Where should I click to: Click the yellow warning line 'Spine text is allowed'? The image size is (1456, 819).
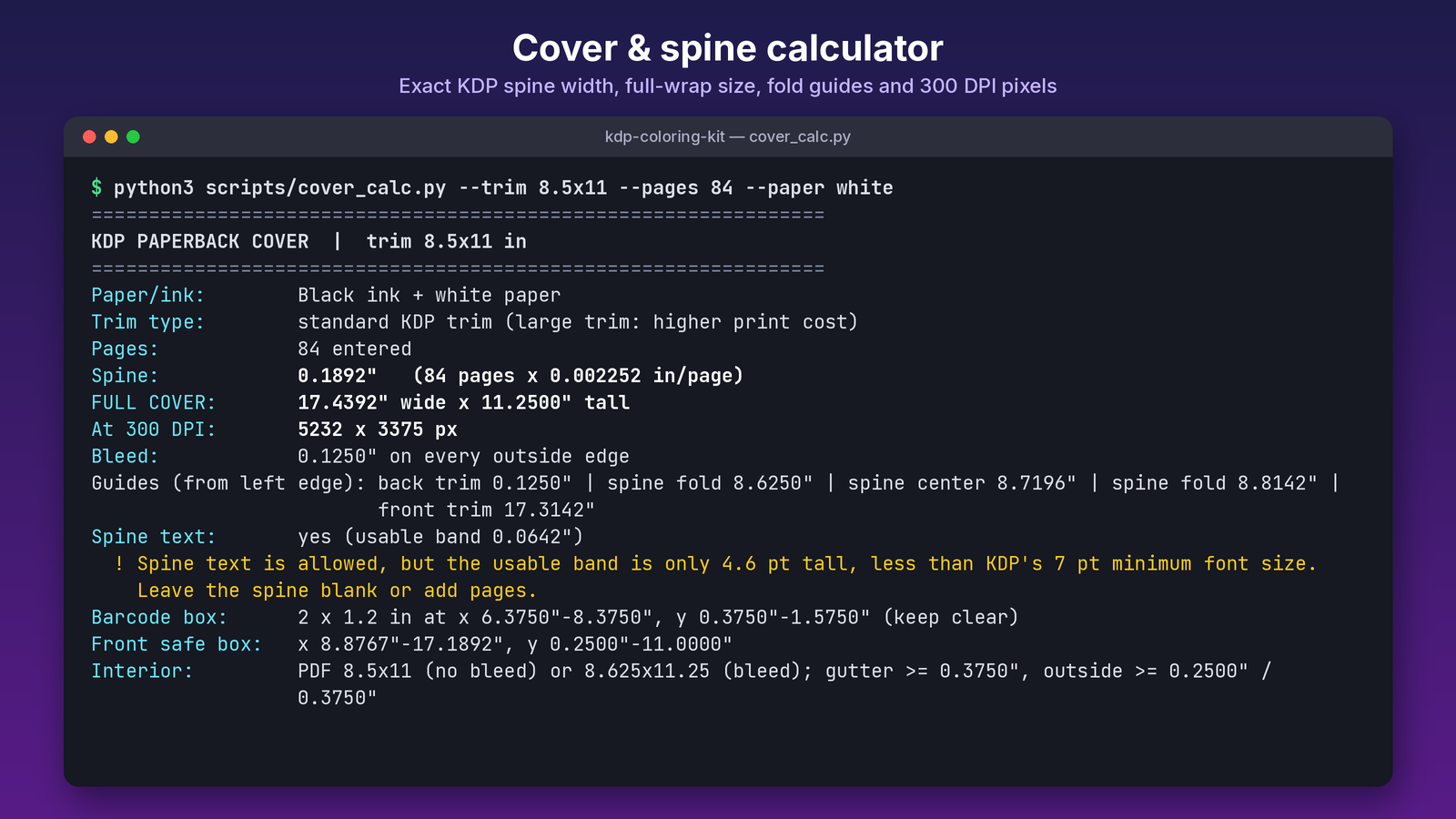point(716,564)
